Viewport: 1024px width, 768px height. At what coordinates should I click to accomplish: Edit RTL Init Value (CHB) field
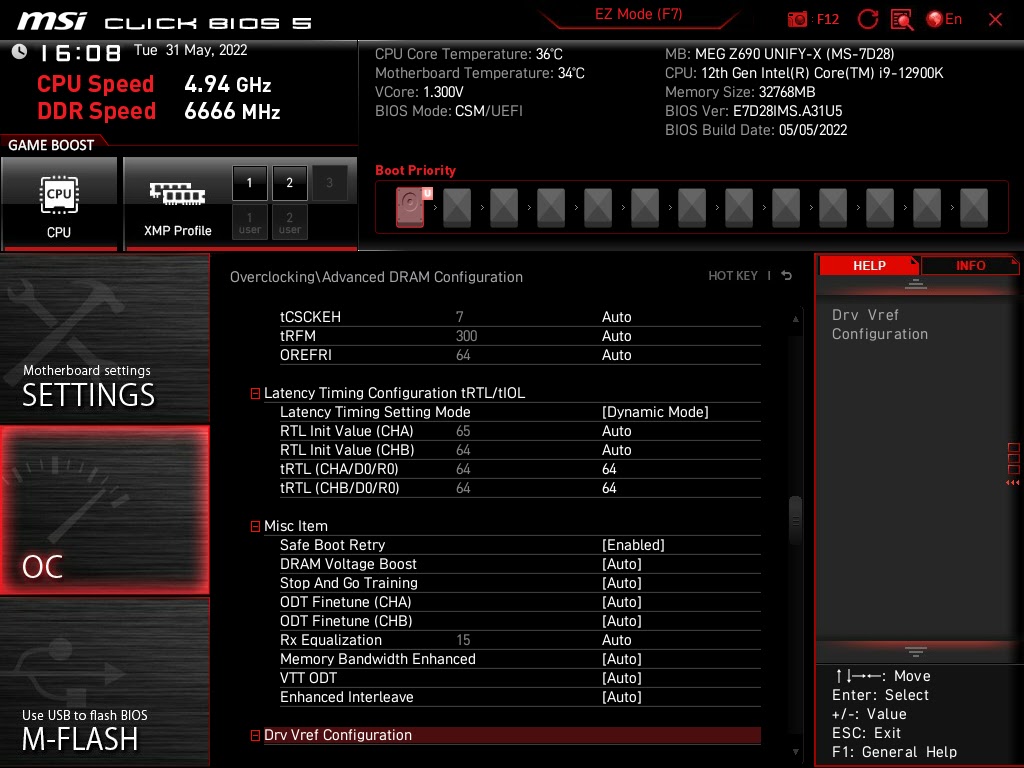coord(616,450)
